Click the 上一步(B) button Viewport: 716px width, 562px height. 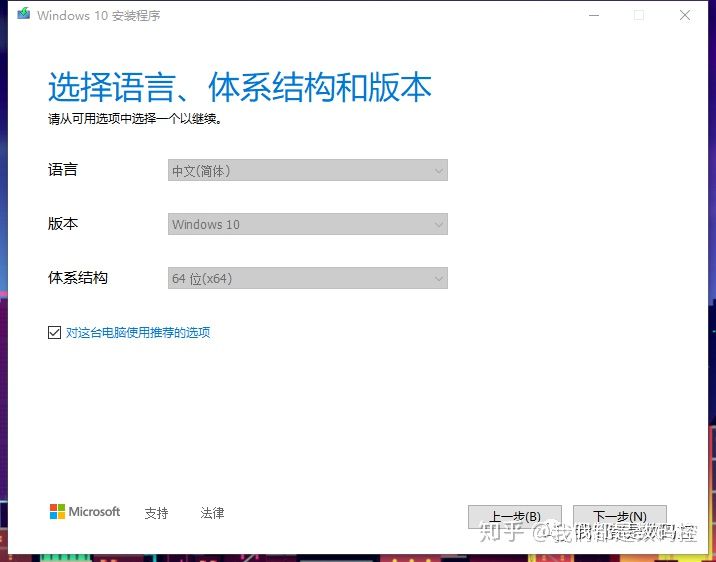point(515,516)
